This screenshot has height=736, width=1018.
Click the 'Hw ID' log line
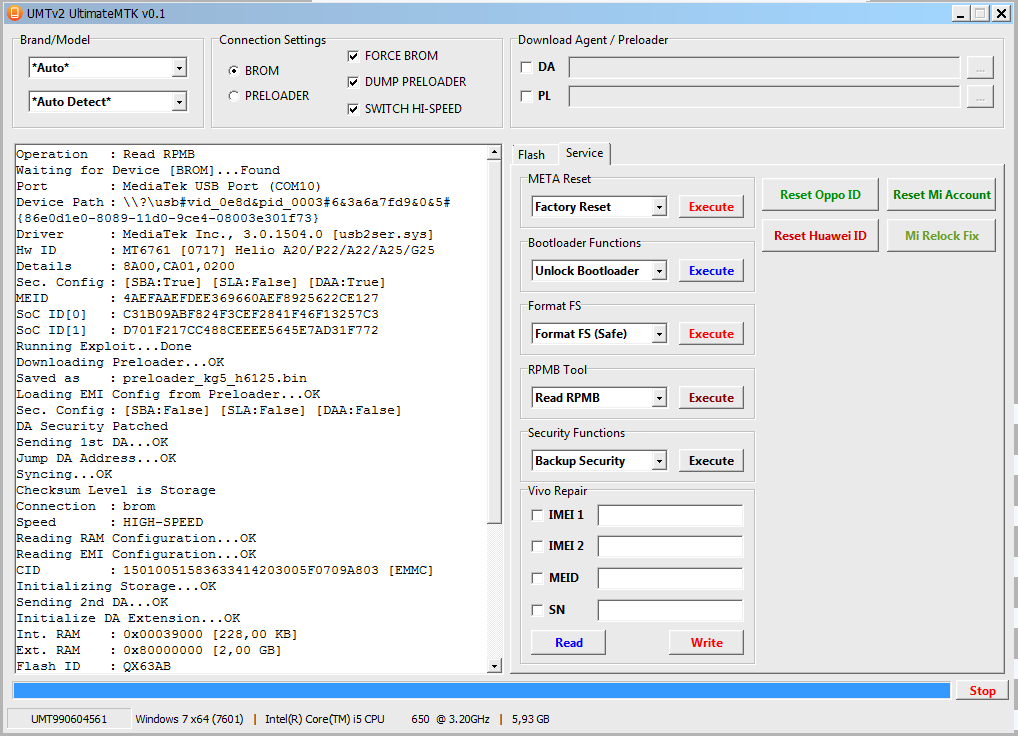tap(225, 251)
